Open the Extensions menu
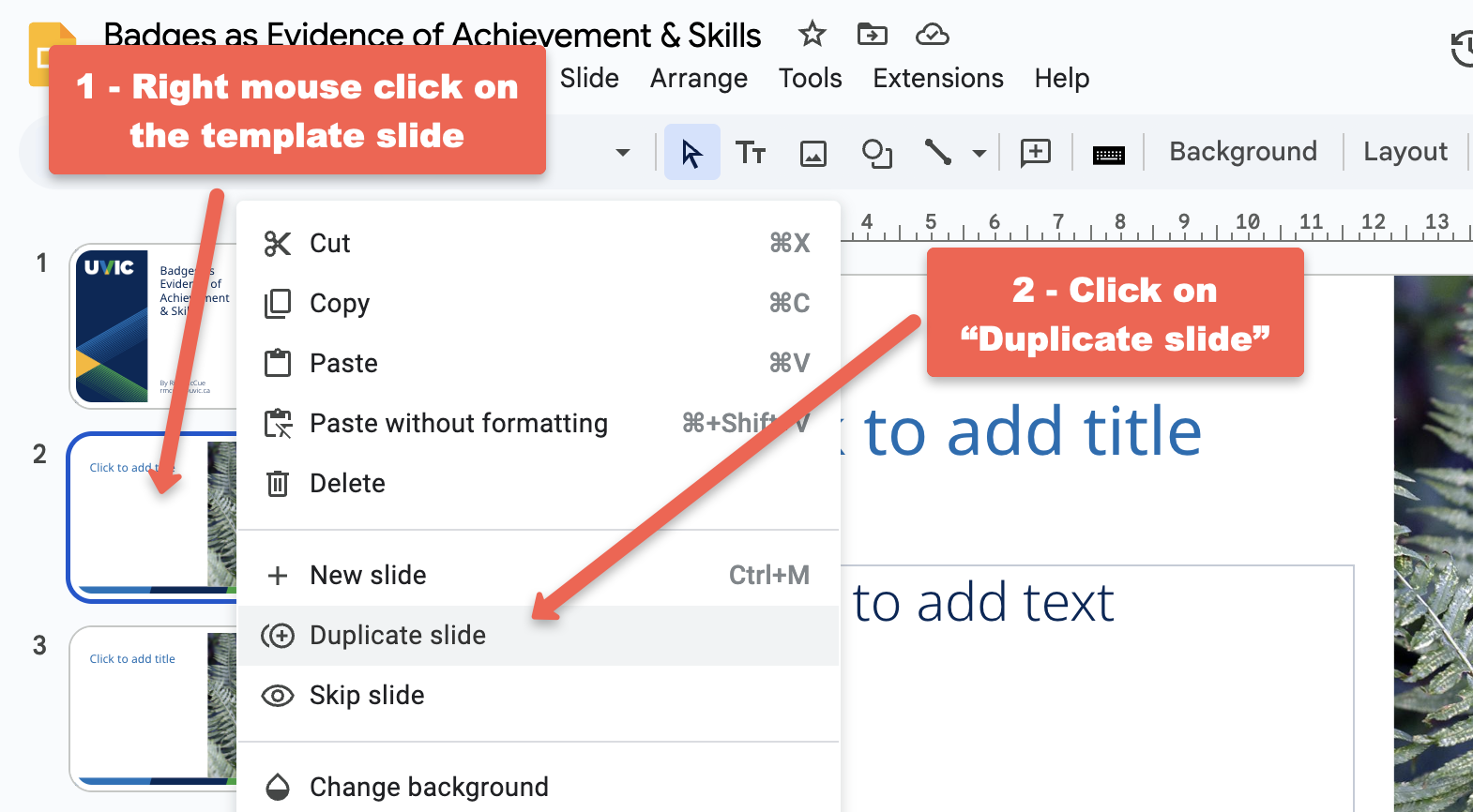 (938, 78)
